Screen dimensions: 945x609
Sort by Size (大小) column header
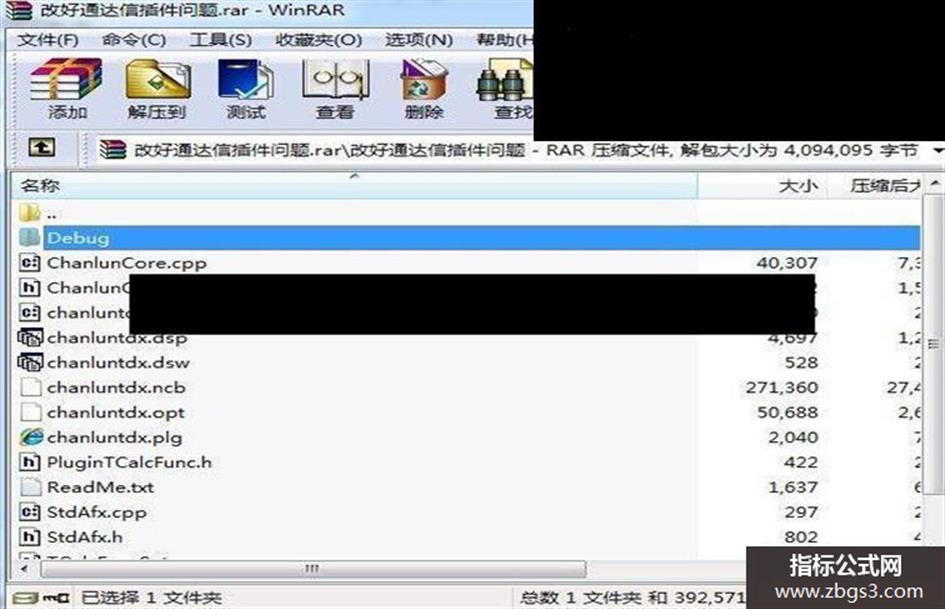point(762,186)
